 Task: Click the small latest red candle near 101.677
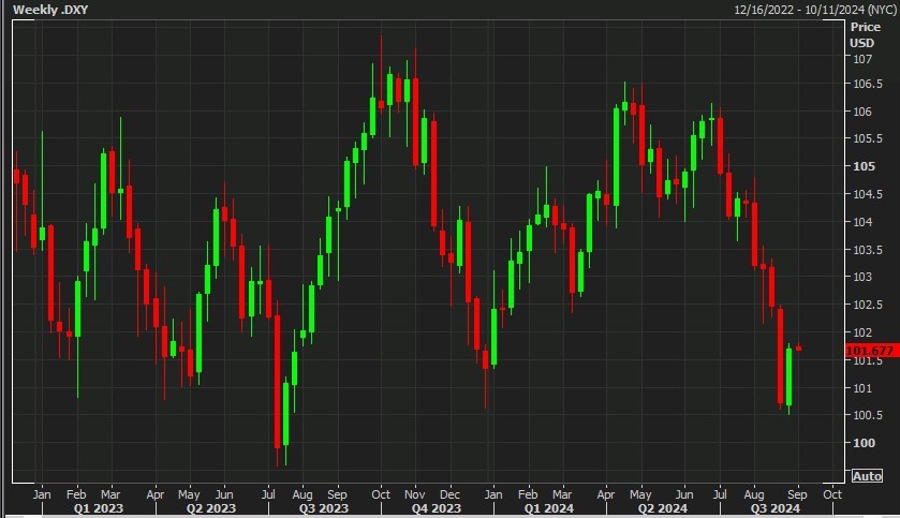pyautogui.click(x=798, y=348)
